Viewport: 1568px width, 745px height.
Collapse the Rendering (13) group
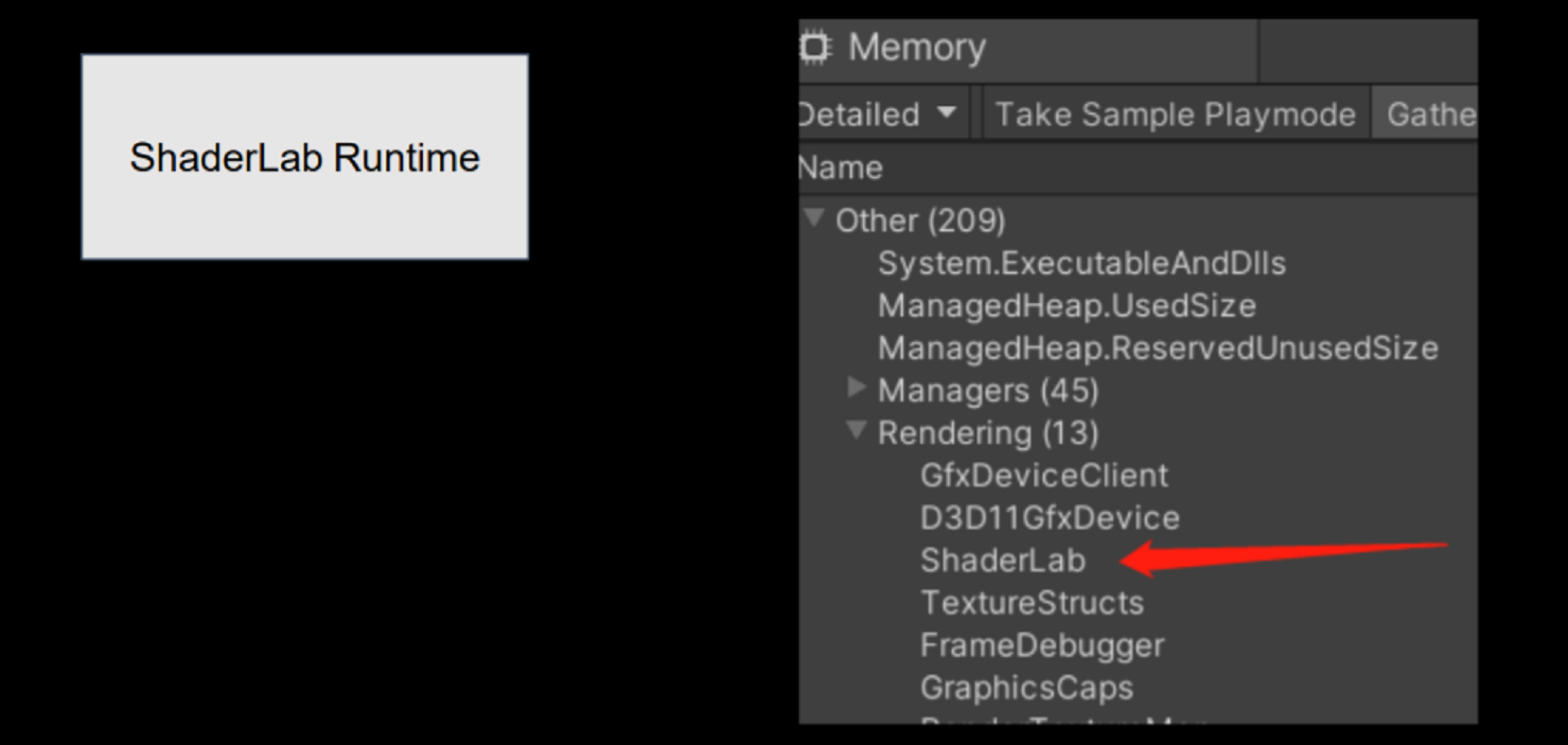tap(857, 432)
